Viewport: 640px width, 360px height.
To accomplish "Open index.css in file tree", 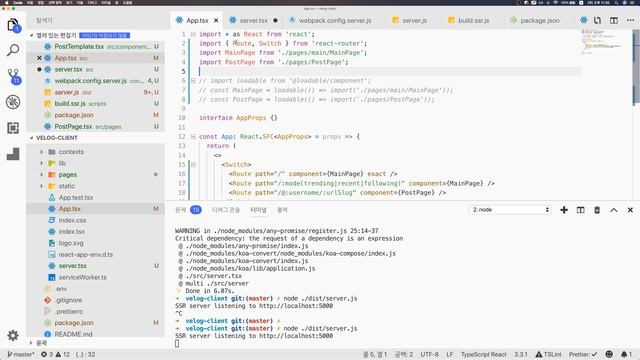I will point(96,220).
